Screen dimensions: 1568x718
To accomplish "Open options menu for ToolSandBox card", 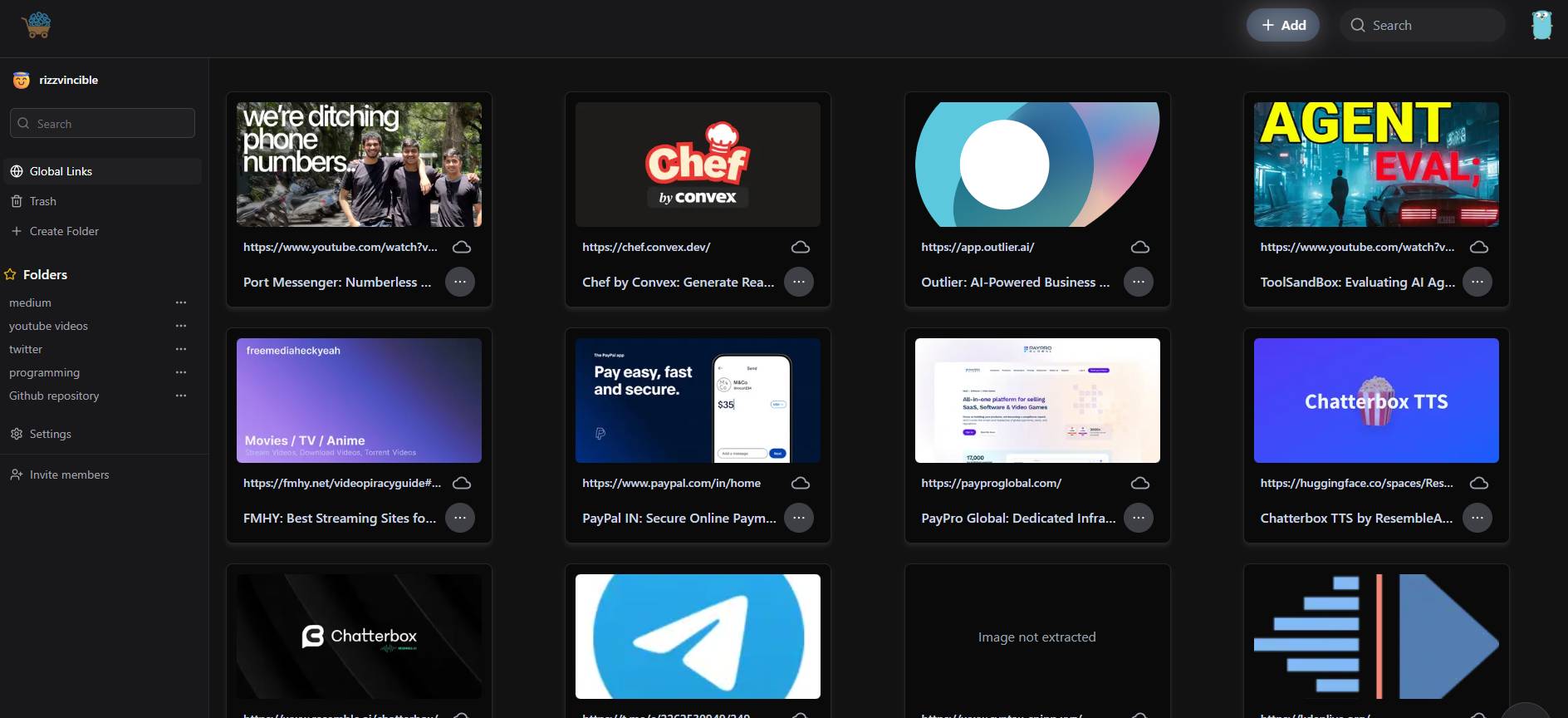I will (1477, 282).
